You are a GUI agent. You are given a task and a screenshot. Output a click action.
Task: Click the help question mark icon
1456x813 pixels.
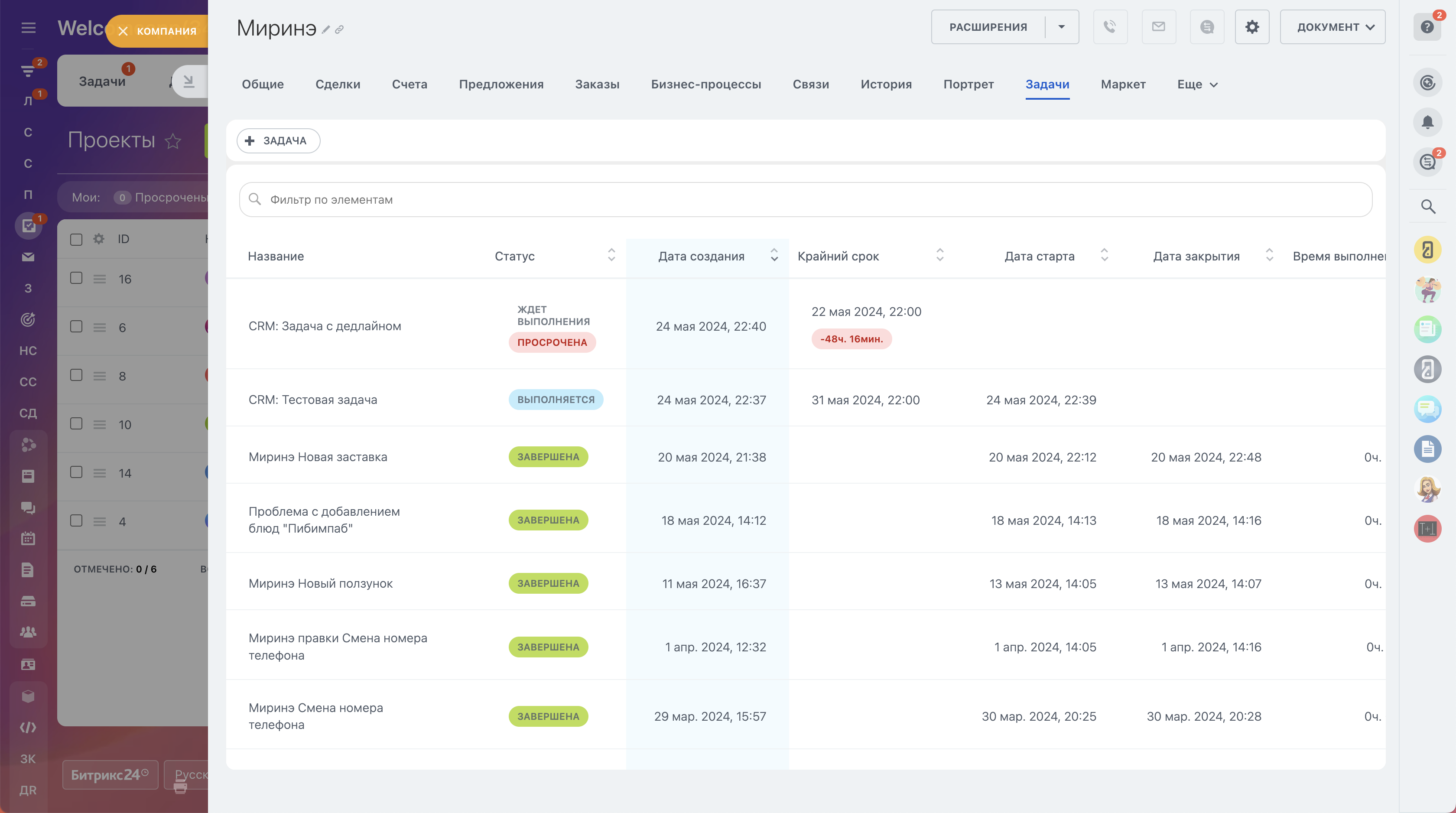click(x=1427, y=26)
